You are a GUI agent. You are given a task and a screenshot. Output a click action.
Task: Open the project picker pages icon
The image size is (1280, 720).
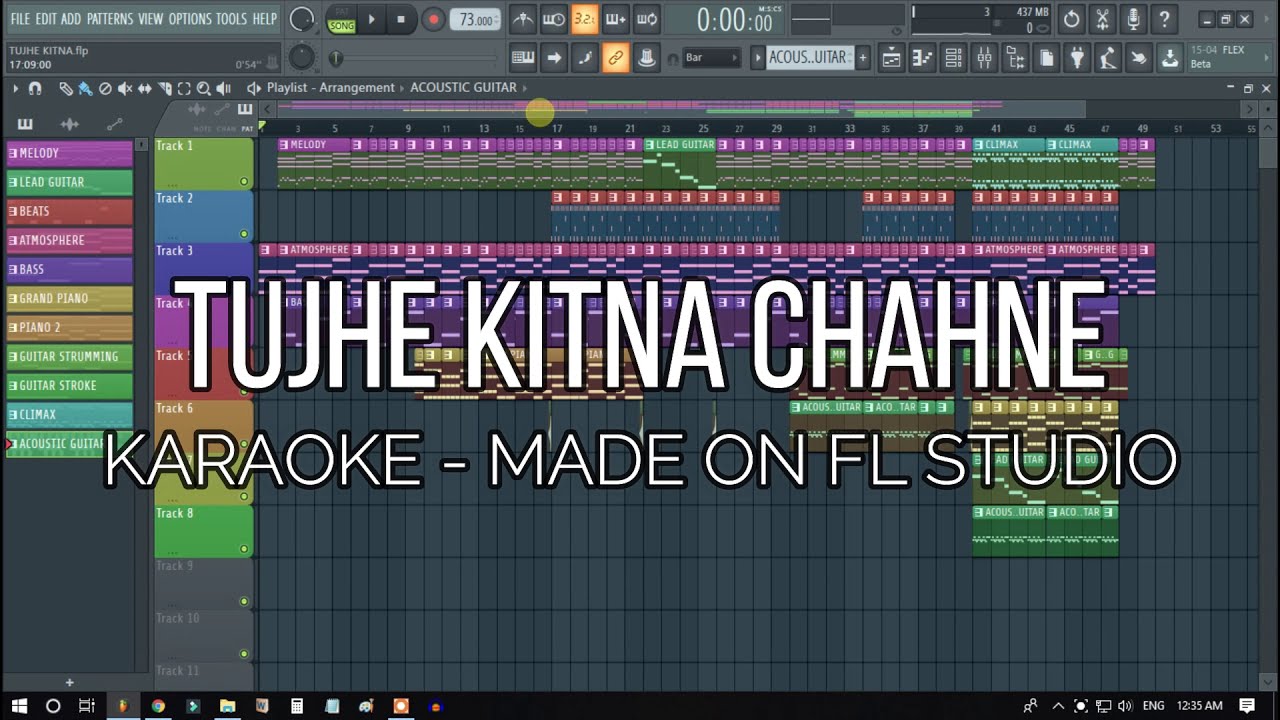coord(1046,58)
